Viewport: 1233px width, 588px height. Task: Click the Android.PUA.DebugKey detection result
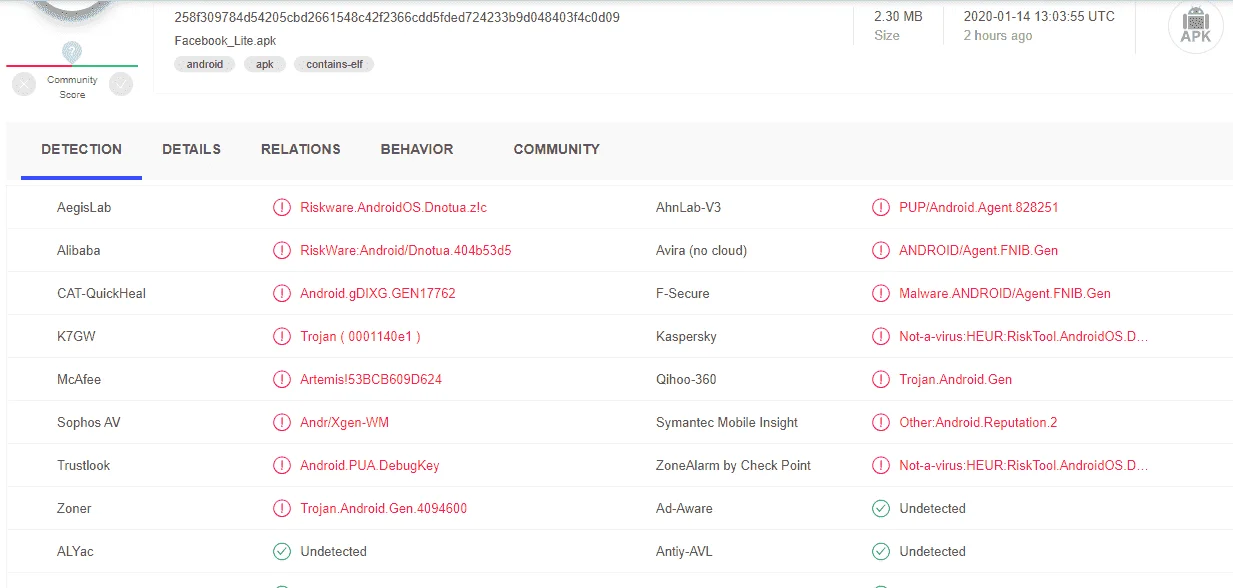(x=370, y=465)
